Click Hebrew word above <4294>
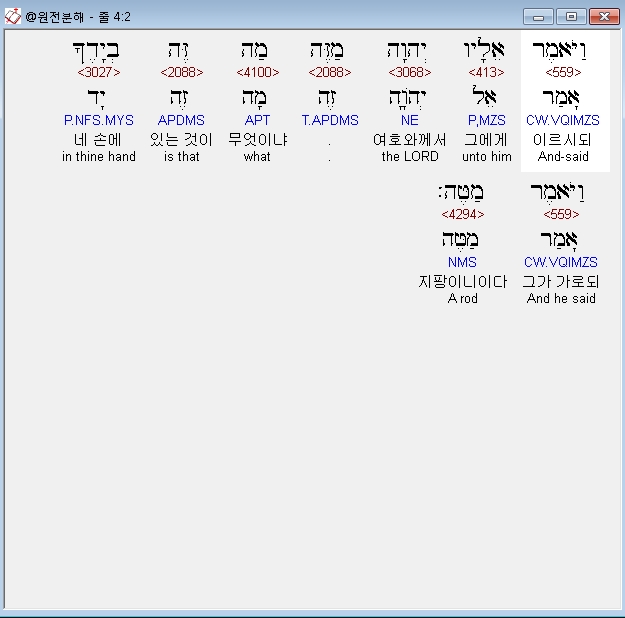This screenshot has width=625, height=618. (461, 193)
